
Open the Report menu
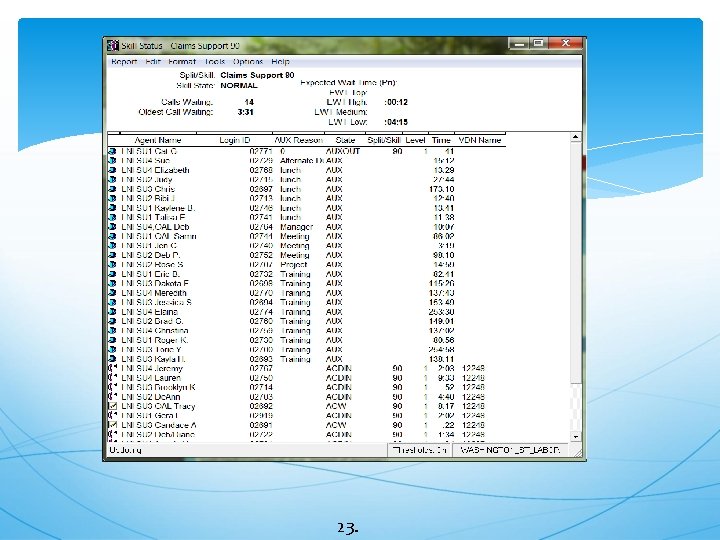pyautogui.click(x=124, y=62)
